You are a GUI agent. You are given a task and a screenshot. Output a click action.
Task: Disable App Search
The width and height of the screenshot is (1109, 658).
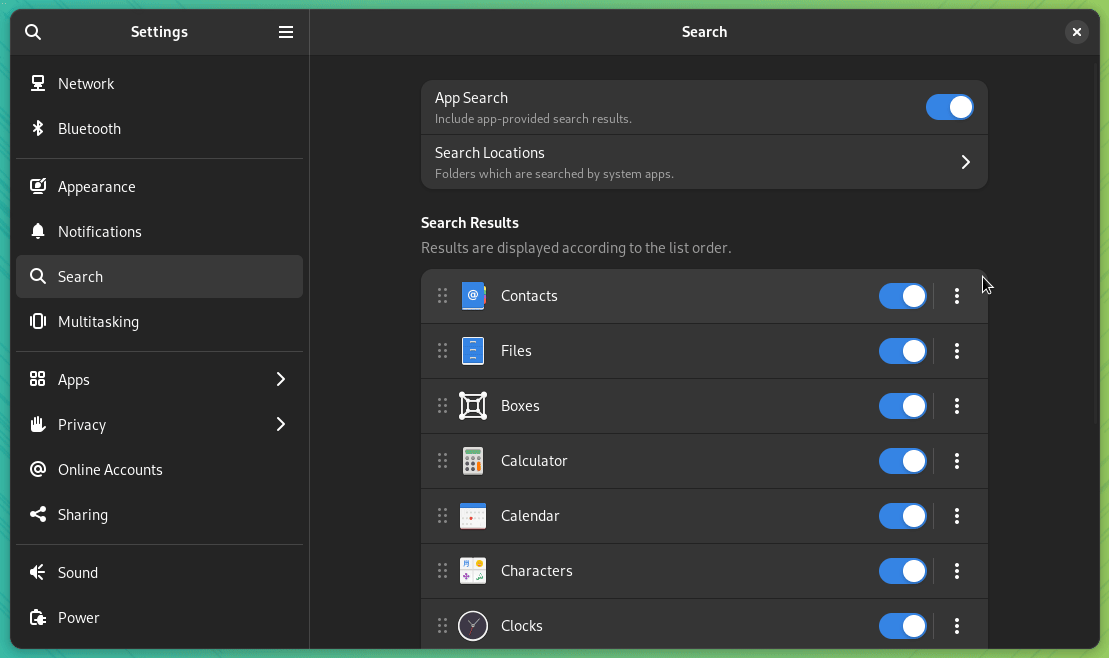point(949,107)
